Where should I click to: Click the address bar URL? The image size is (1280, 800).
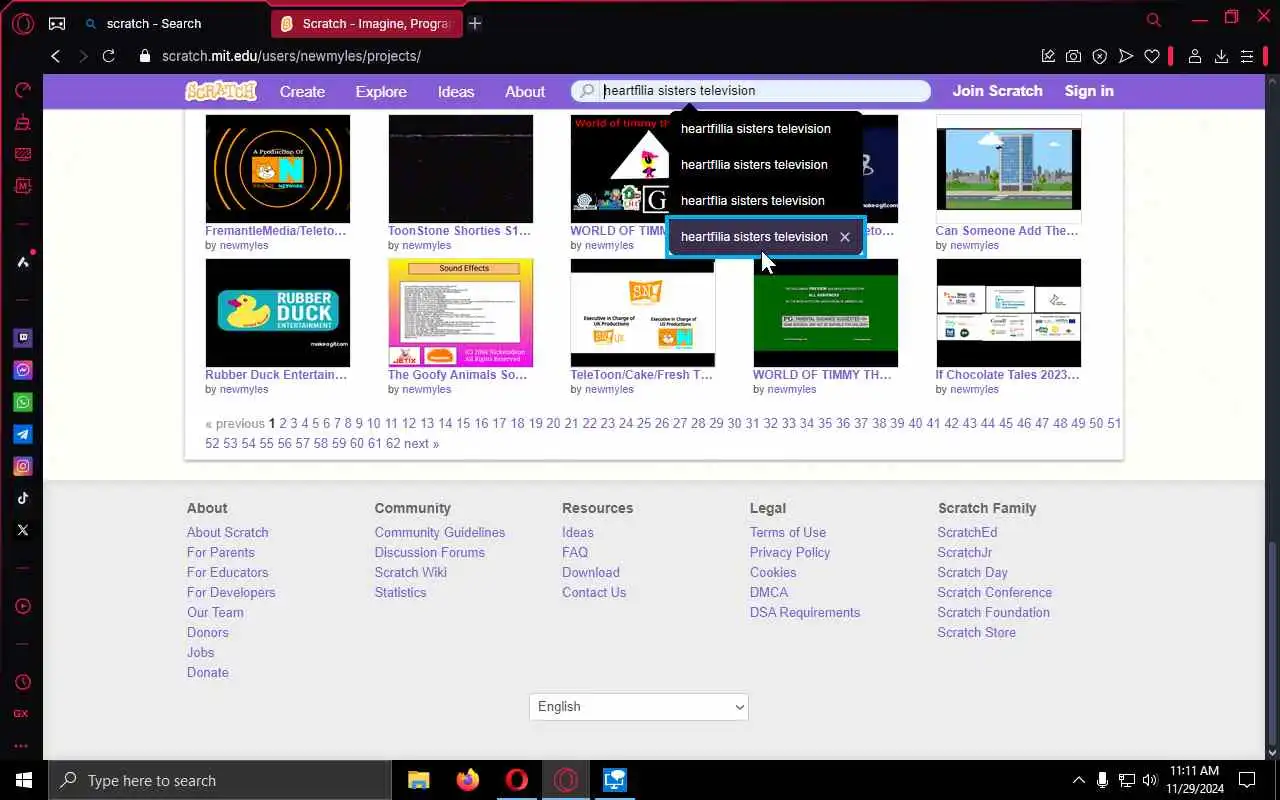click(x=291, y=56)
